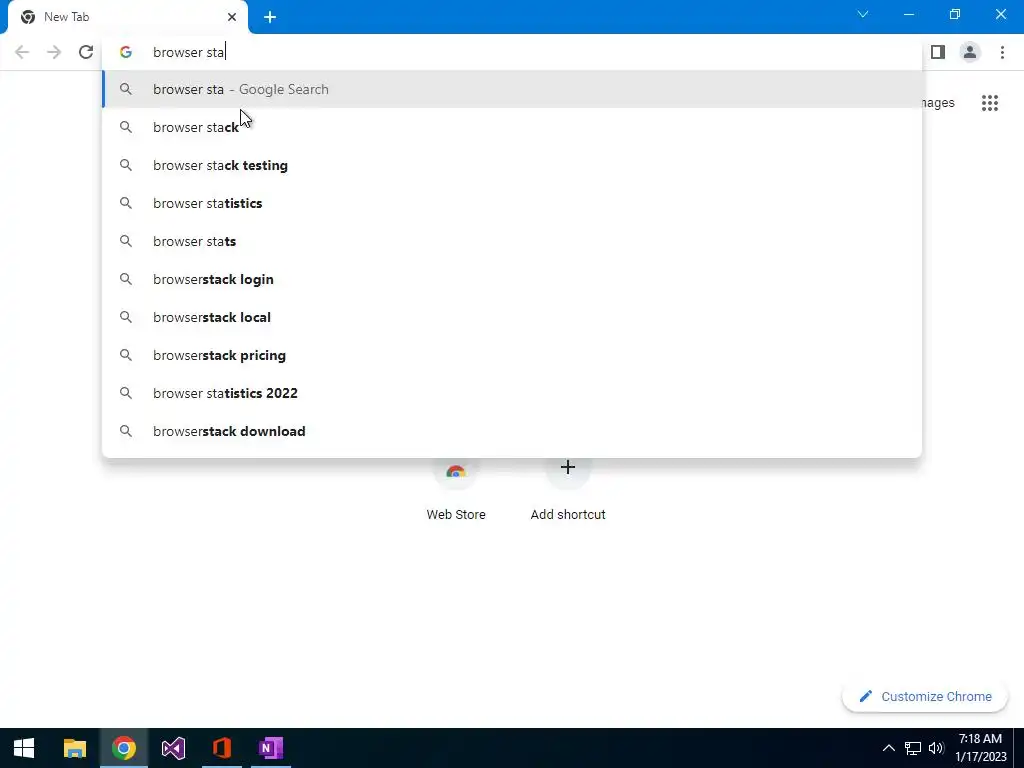
Task: Open Microsoft Office from the taskbar
Action: coord(222,748)
